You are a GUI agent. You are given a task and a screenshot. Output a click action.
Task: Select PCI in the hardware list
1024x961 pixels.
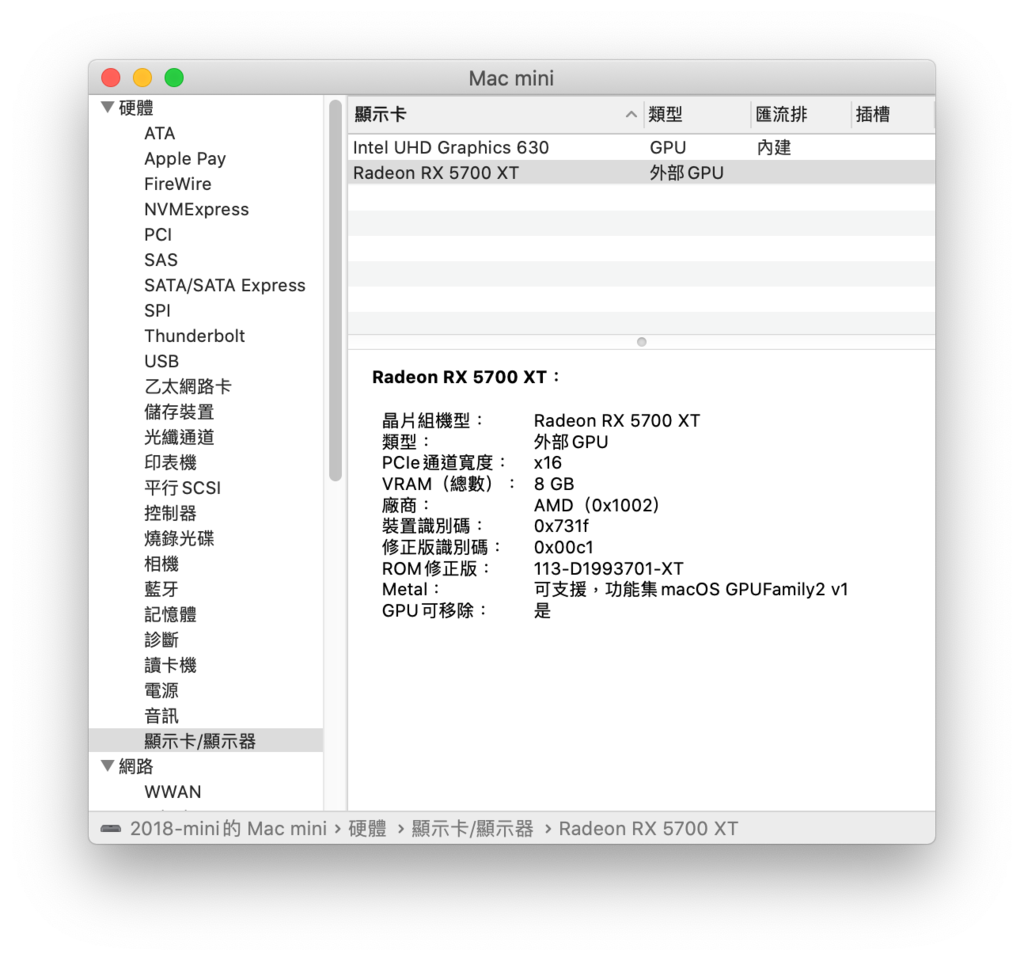click(158, 234)
